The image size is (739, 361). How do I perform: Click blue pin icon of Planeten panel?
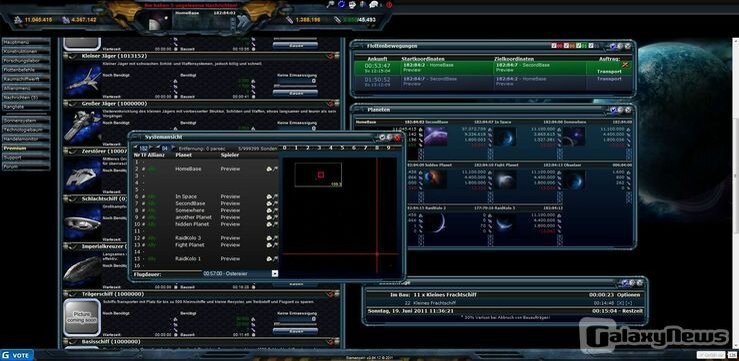click(x=613, y=110)
